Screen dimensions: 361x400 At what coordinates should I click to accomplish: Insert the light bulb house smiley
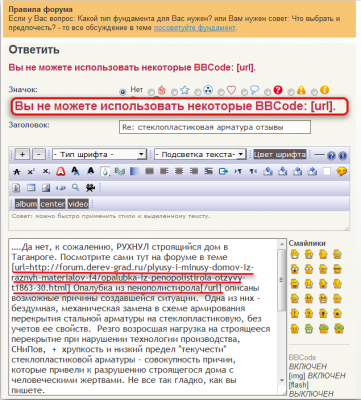tap(323, 314)
